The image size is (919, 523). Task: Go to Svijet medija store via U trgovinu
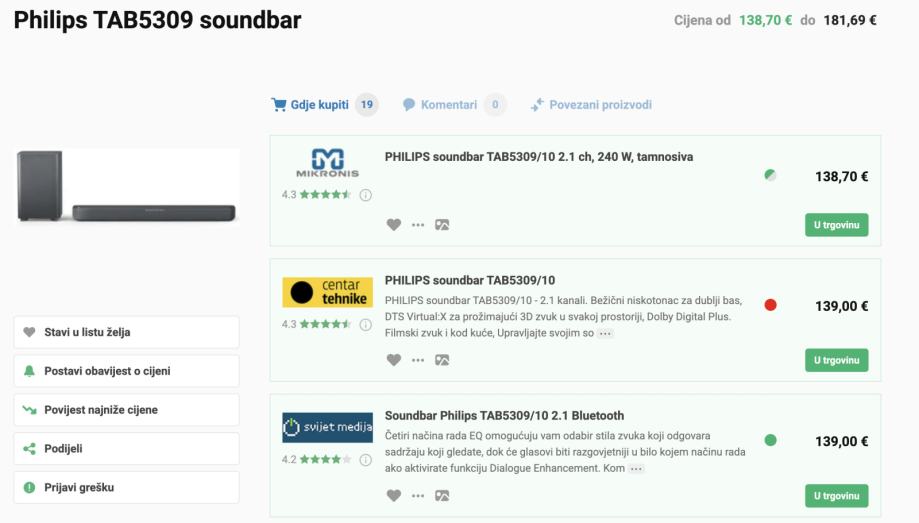pos(836,496)
